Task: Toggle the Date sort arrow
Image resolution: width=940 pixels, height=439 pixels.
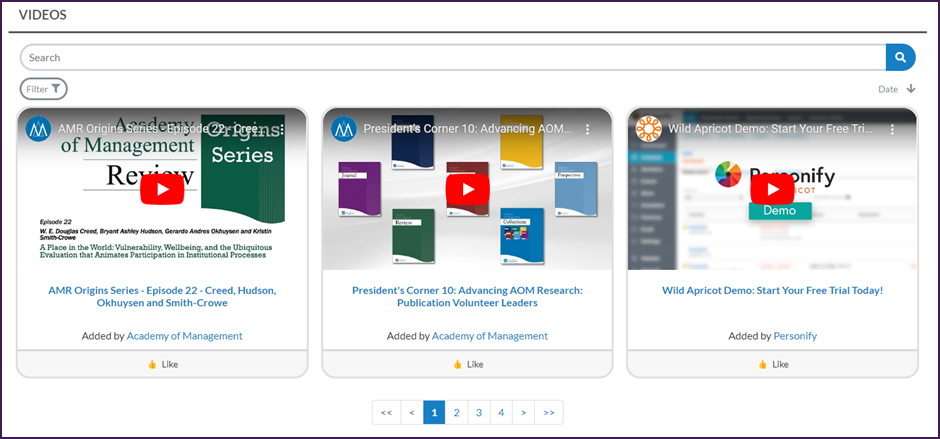Action: pyautogui.click(x=911, y=89)
